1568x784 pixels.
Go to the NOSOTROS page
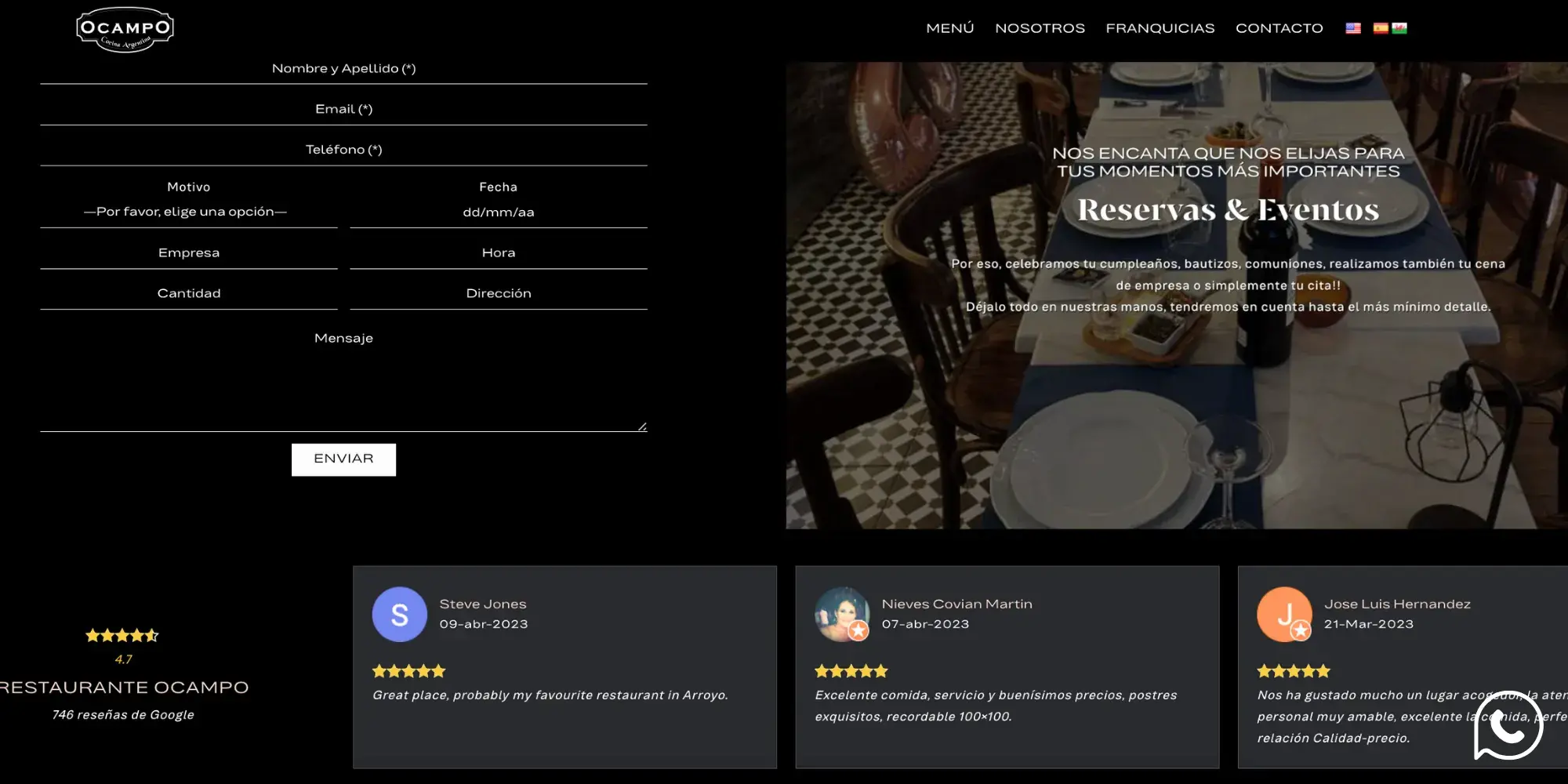pos(1040,28)
